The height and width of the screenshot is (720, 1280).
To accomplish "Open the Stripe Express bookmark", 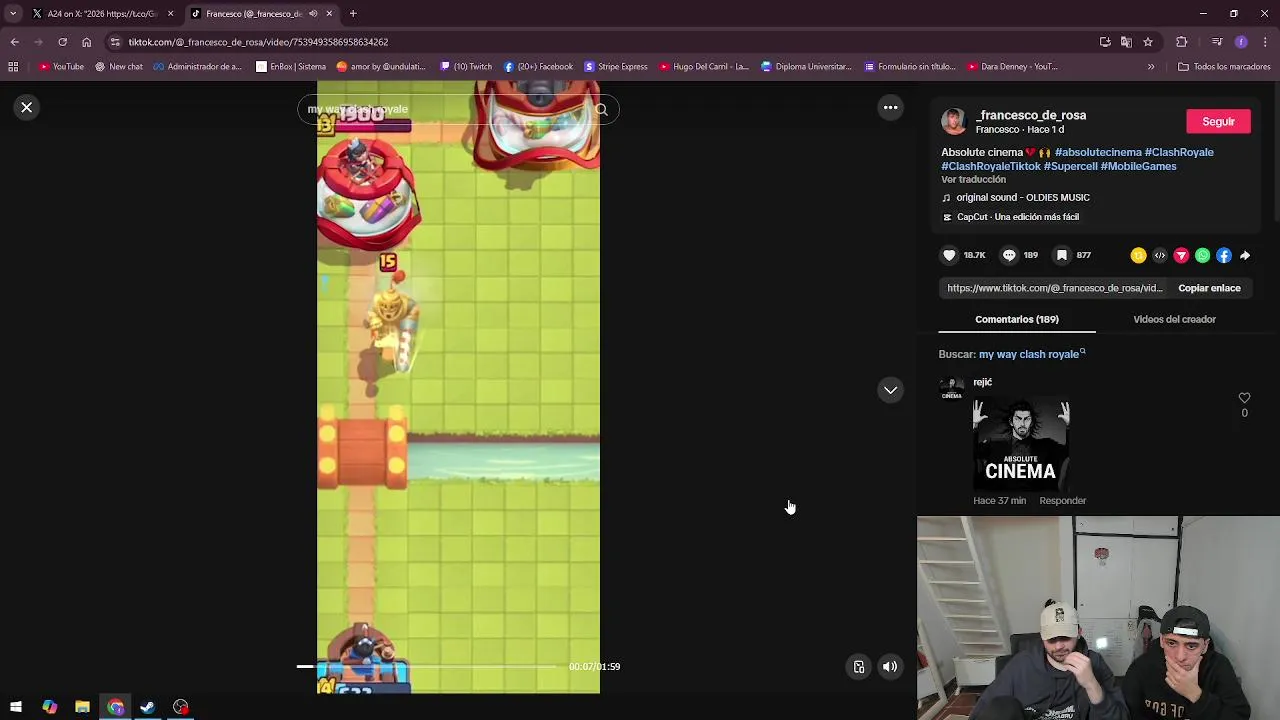I will [616, 67].
